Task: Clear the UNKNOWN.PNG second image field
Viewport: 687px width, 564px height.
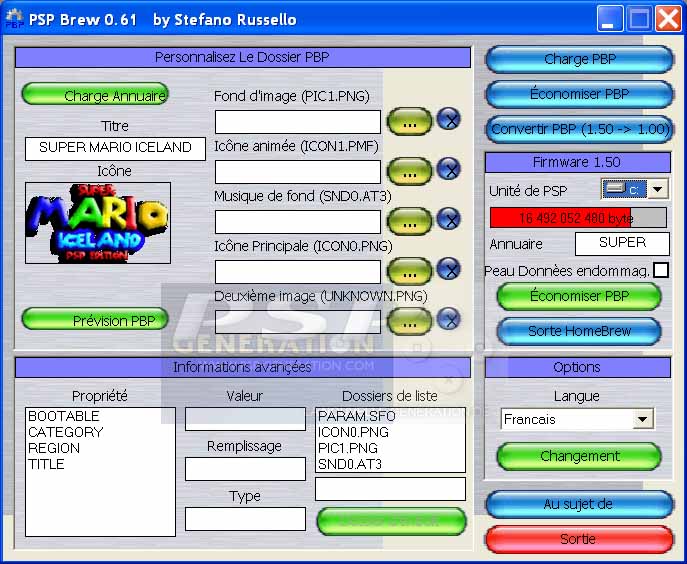Action: (x=449, y=319)
